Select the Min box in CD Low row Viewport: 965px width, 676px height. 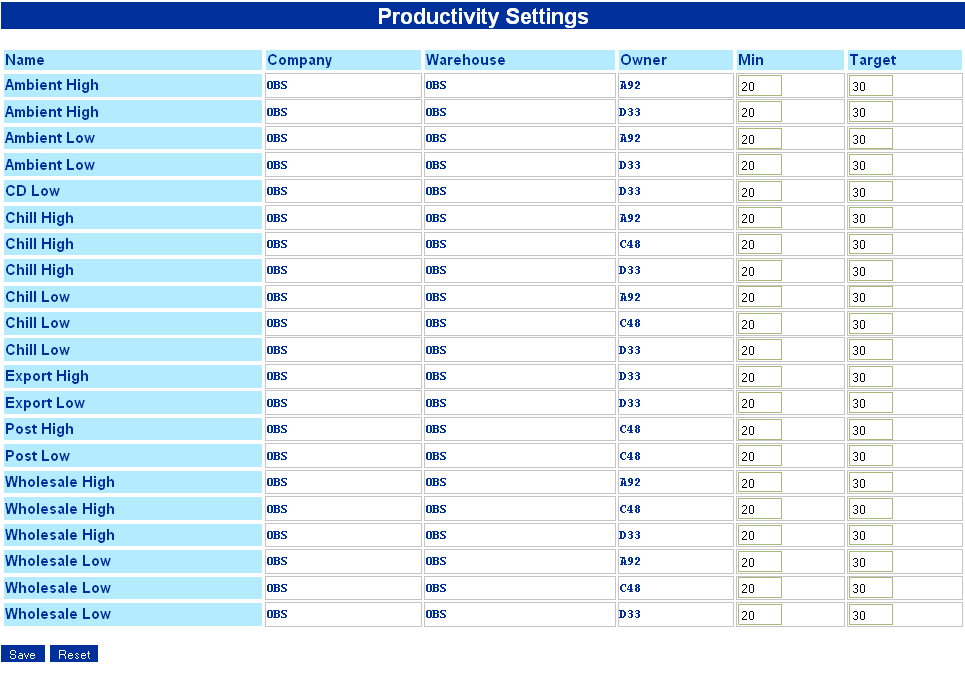click(759, 191)
